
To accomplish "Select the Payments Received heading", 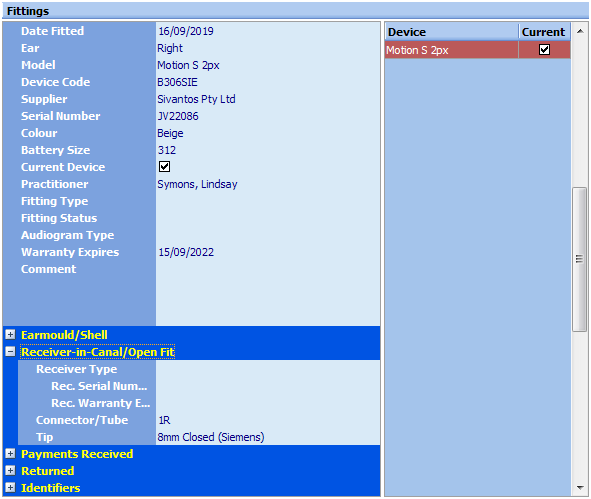I will (77, 454).
